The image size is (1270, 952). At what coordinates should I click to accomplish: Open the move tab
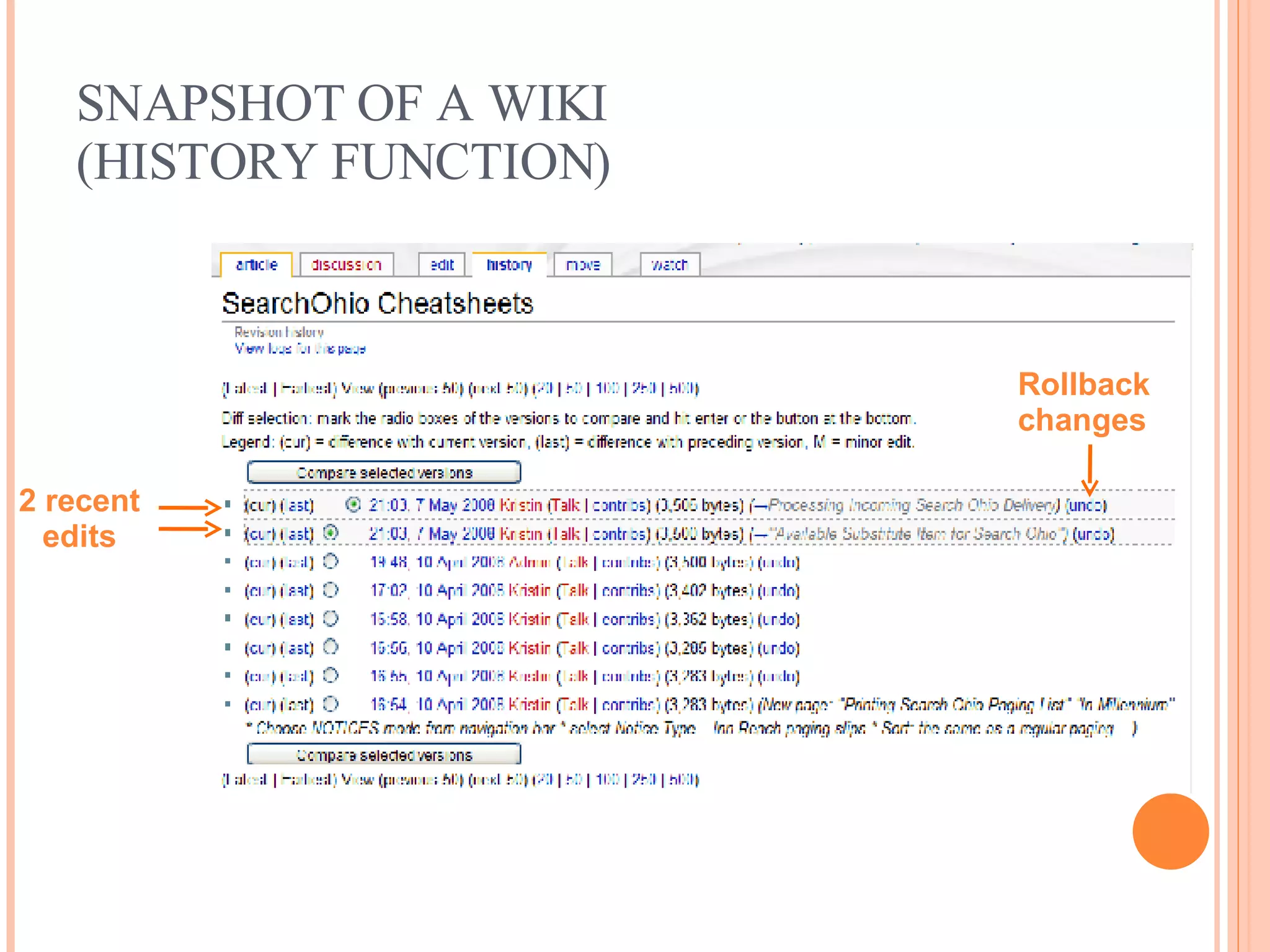click(x=583, y=265)
